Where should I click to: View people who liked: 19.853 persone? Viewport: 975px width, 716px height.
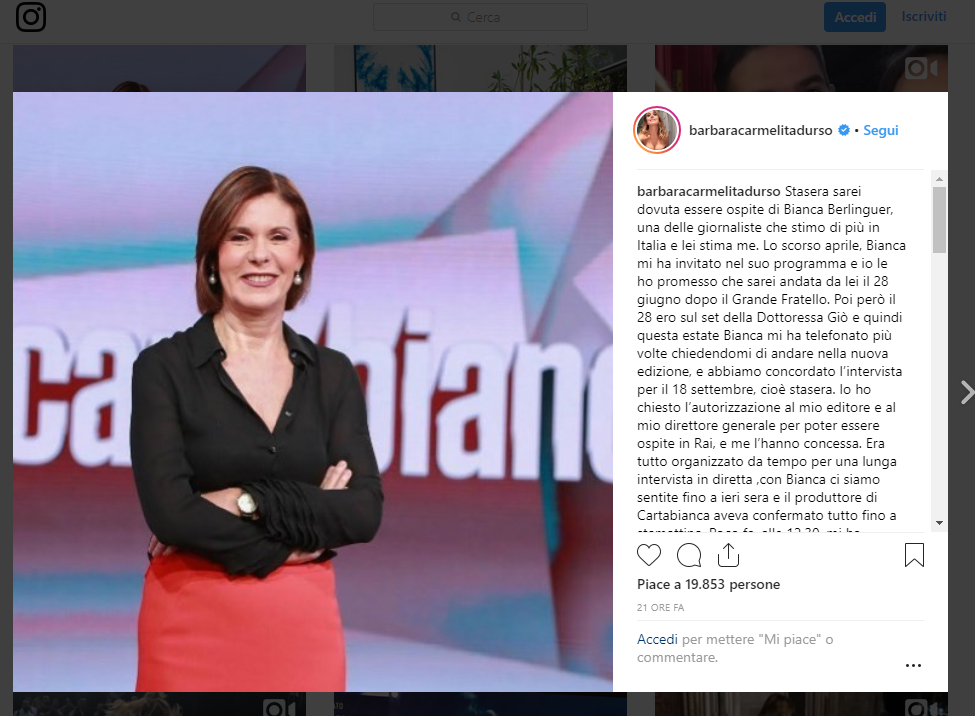click(732, 584)
